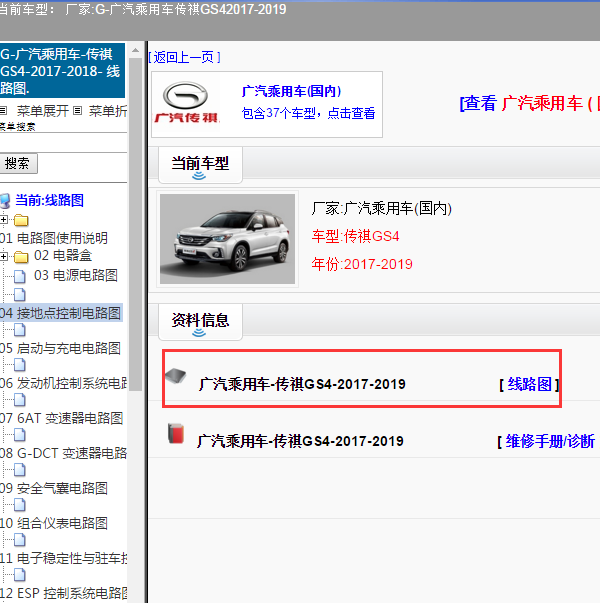Select 06 发动机控制系统 in the tree
Screen dimensions: 600x603
tap(63, 383)
